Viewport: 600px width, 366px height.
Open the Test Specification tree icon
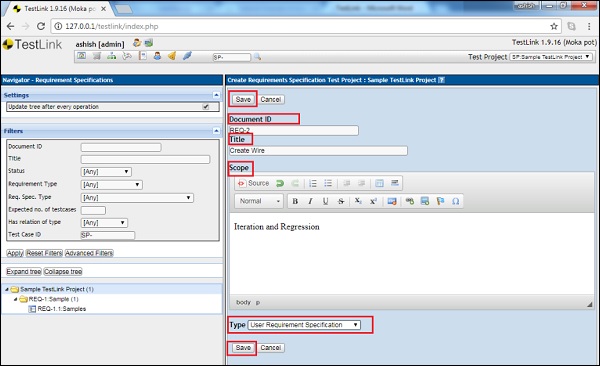tap(112, 56)
